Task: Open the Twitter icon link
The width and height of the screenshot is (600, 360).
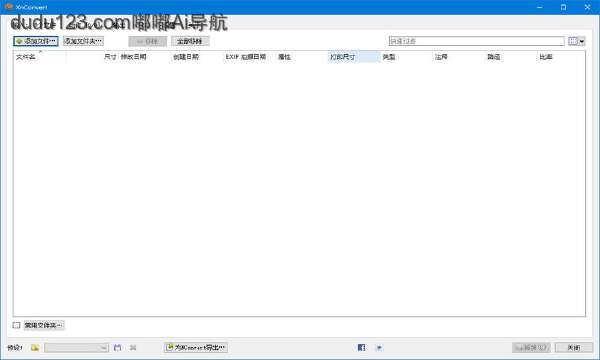Action: coord(379,347)
